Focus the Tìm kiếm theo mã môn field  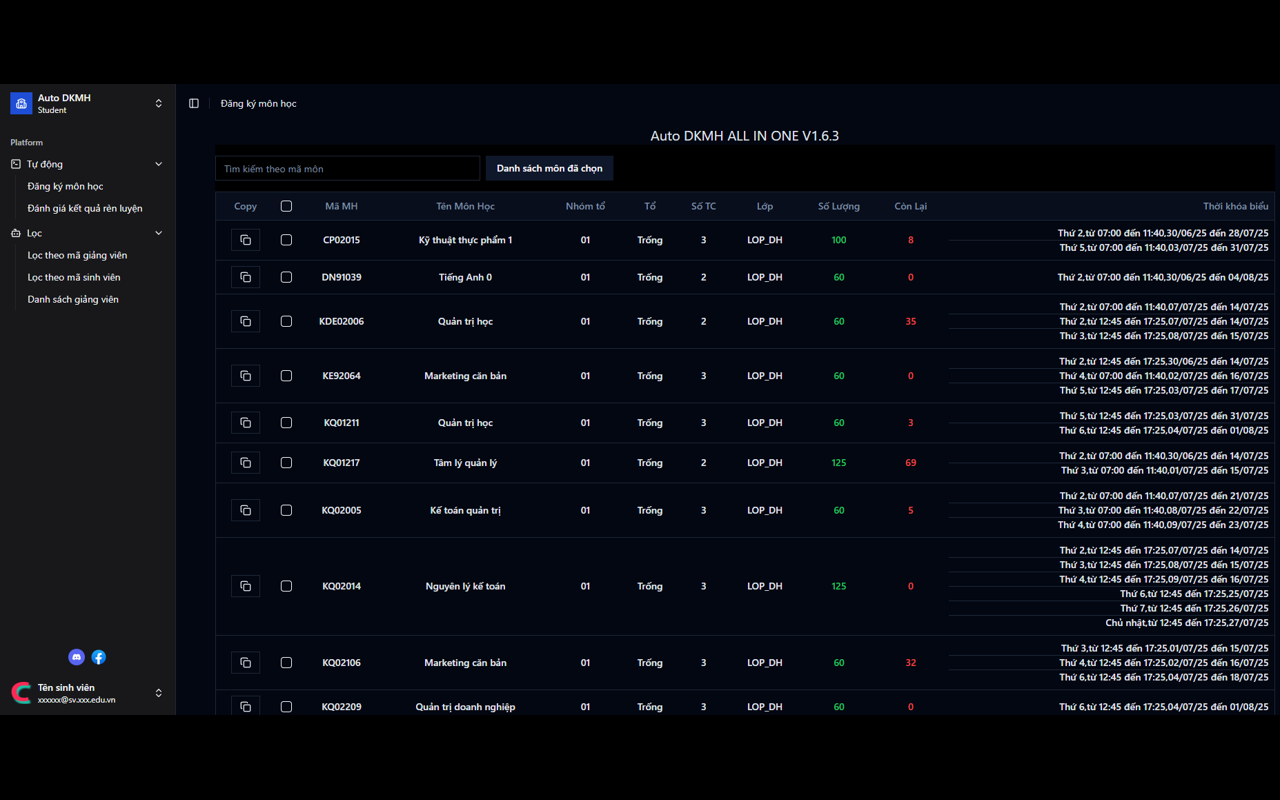pyautogui.click(x=347, y=168)
